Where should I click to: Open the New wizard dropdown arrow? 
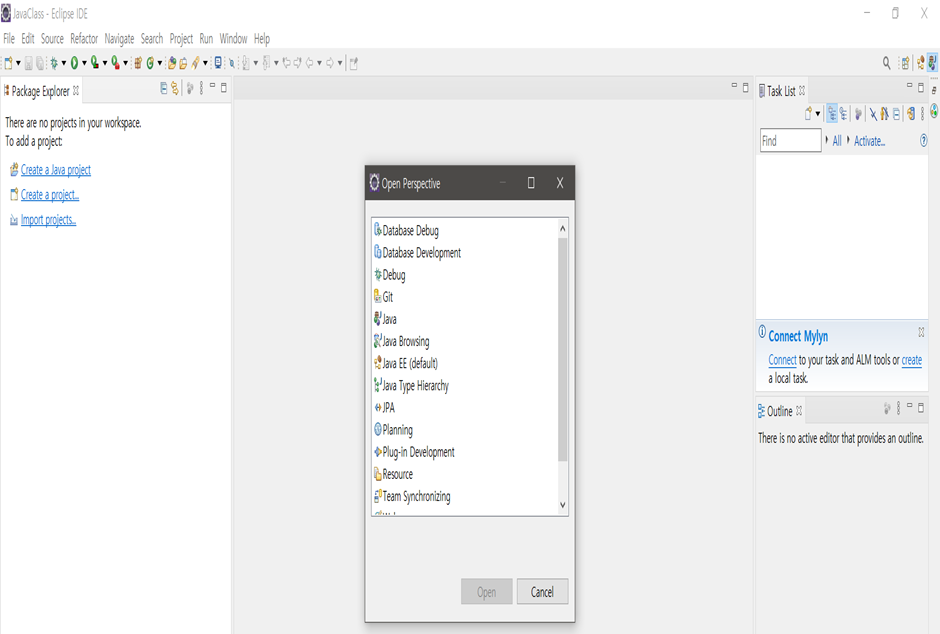tap(18, 63)
